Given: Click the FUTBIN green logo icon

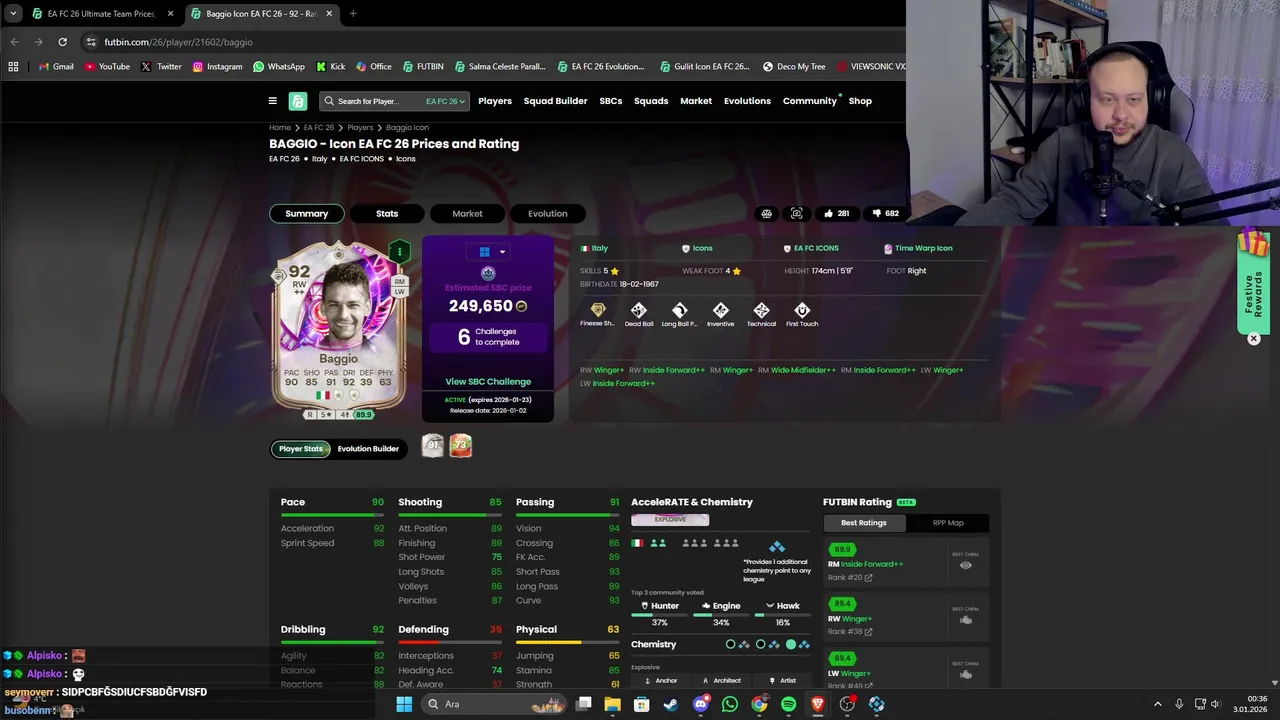Looking at the screenshot, I should [298, 101].
